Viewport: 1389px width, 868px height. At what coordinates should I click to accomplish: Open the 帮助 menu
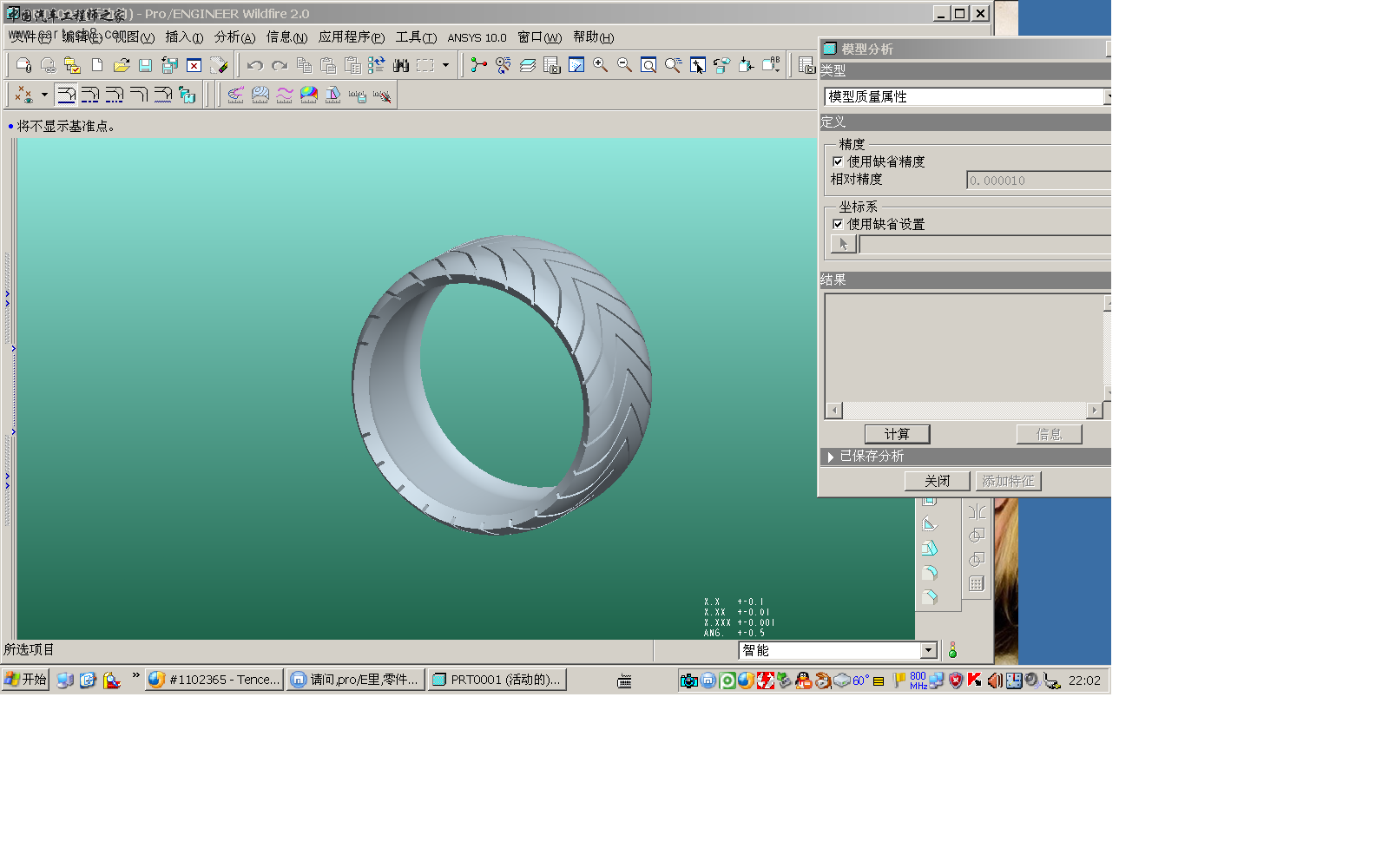(x=593, y=36)
